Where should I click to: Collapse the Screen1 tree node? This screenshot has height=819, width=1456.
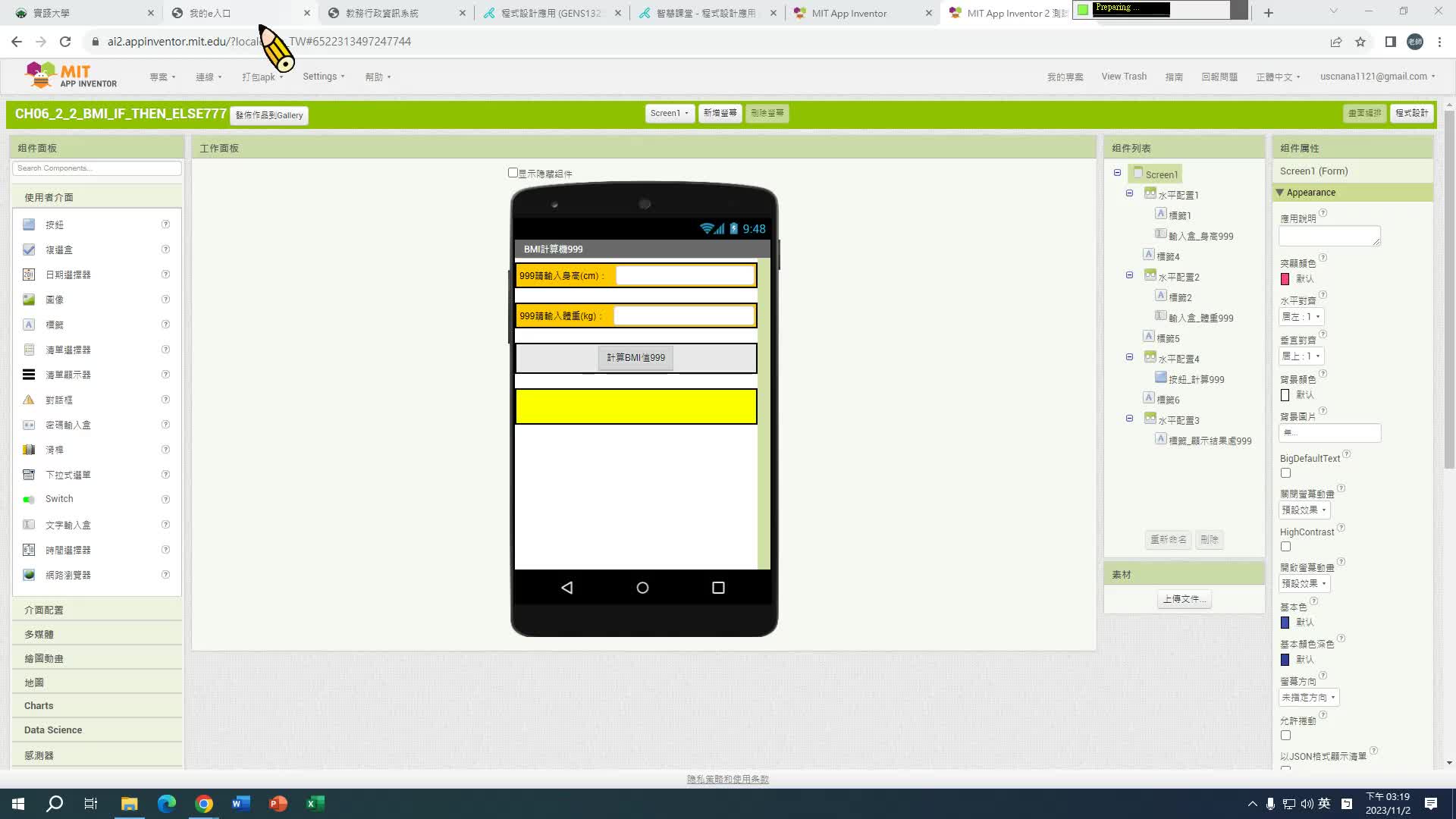point(1117,173)
